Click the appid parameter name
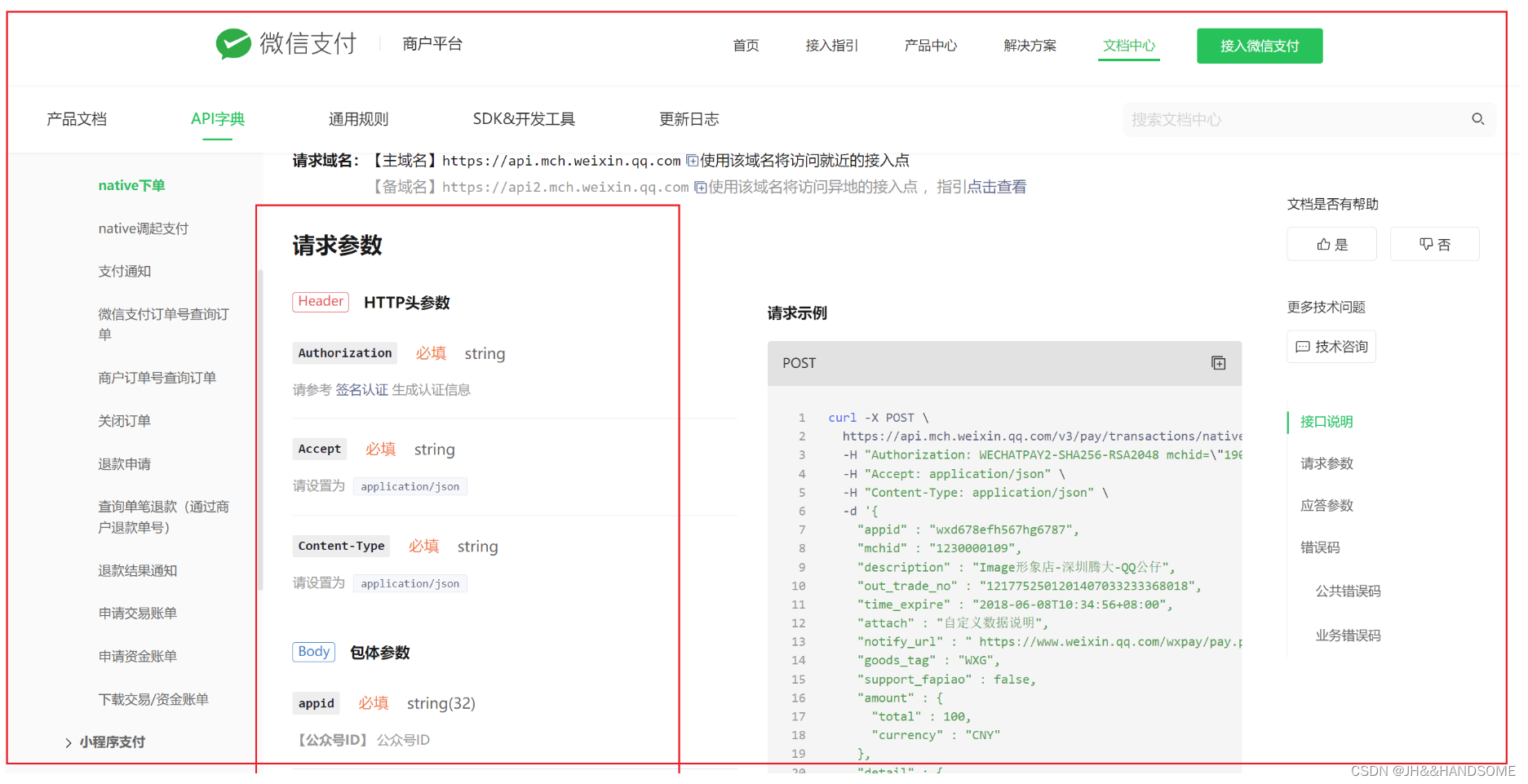Screen dimensions: 1528x784 click(317, 703)
